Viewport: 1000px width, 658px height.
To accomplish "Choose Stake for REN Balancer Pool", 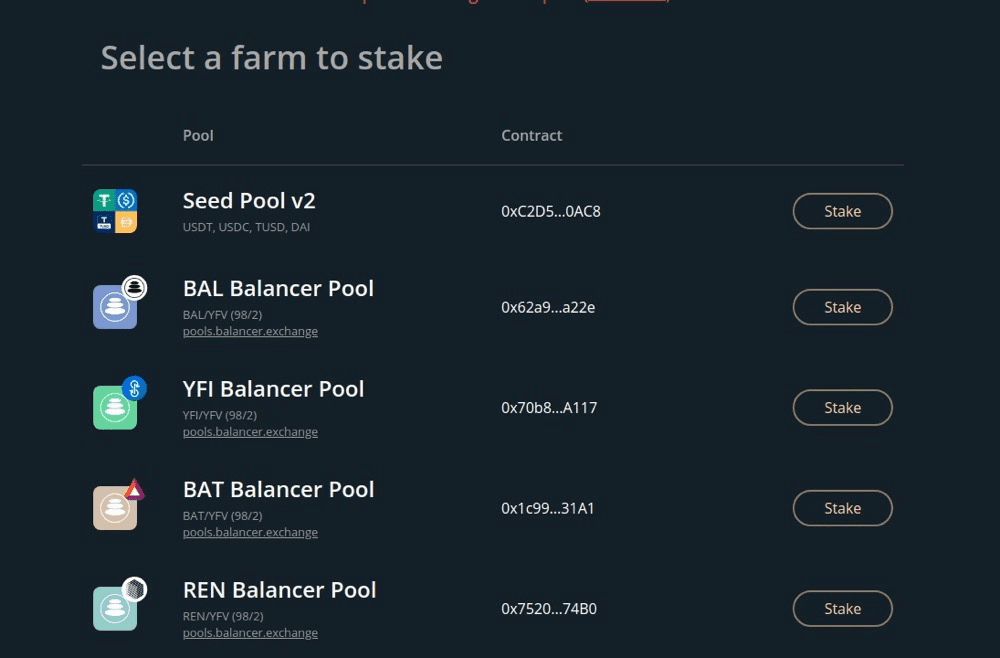I will pos(842,609).
